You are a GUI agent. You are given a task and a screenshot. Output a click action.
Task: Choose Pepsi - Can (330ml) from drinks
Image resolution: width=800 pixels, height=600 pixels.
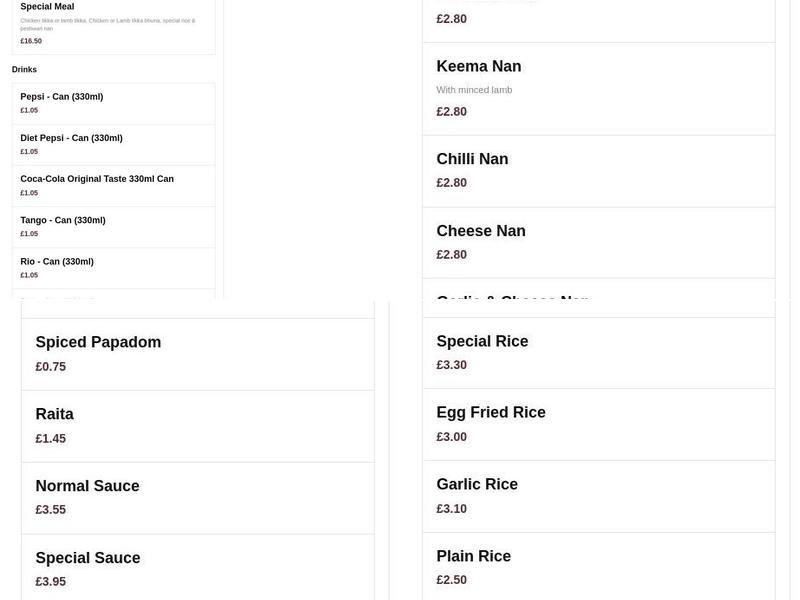[x=113, y=103]
